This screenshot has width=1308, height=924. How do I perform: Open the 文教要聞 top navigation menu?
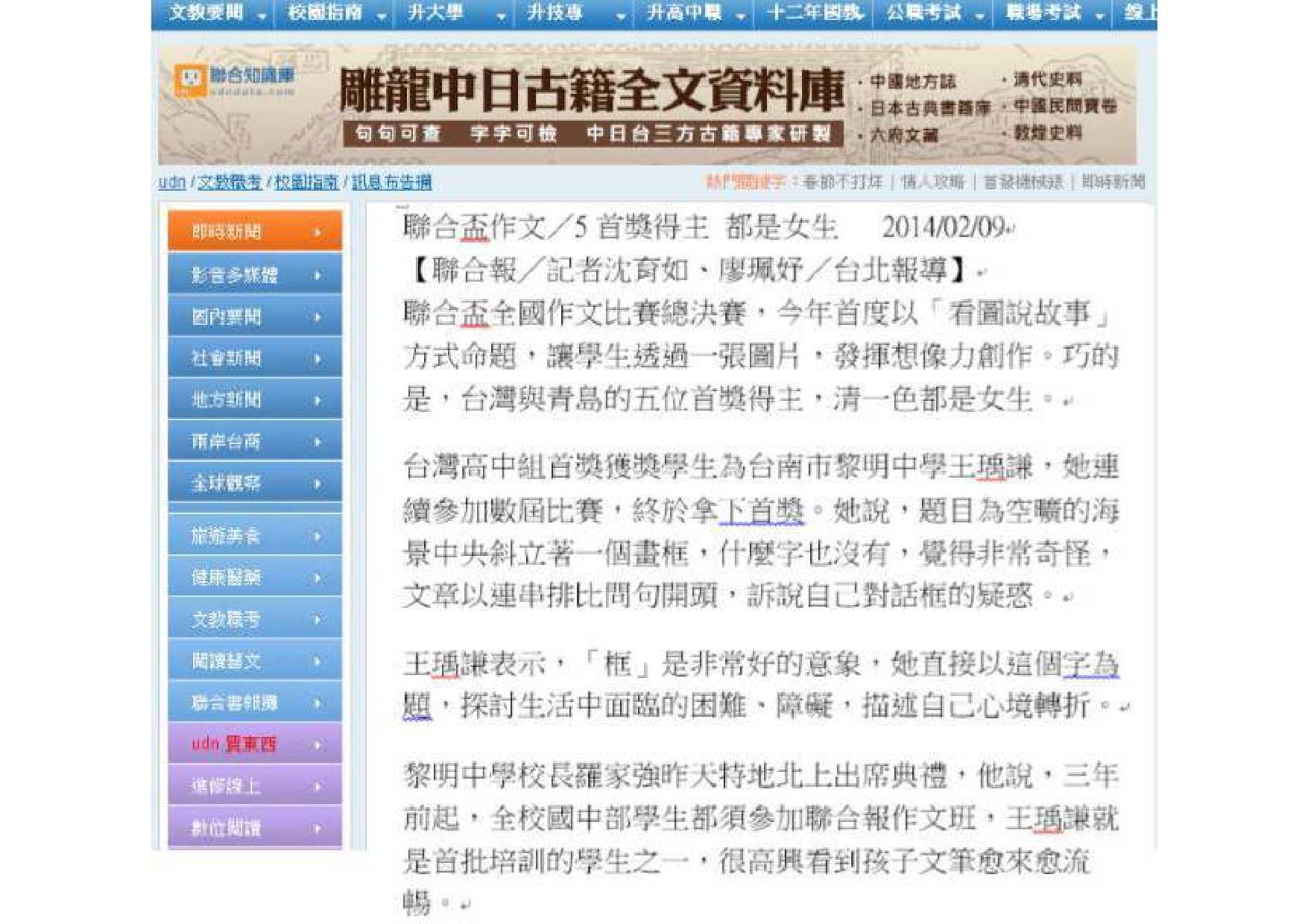pyautogui.click(x=206, y=13)
